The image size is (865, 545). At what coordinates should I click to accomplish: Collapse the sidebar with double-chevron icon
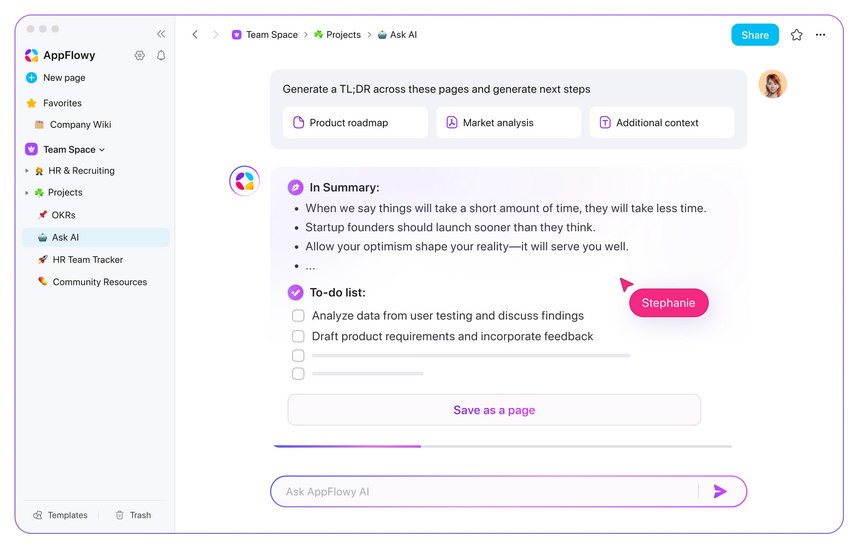click(161, 34)
